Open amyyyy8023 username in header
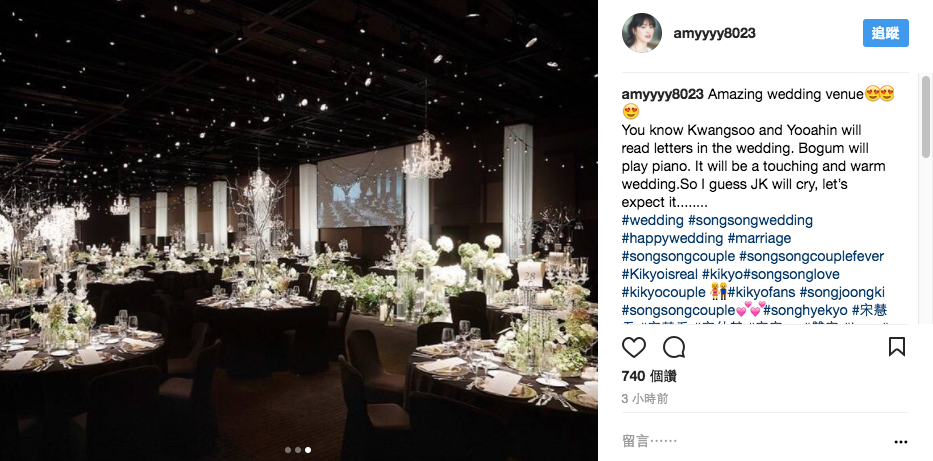The image size is (933, 461). [x=715, y=33]
